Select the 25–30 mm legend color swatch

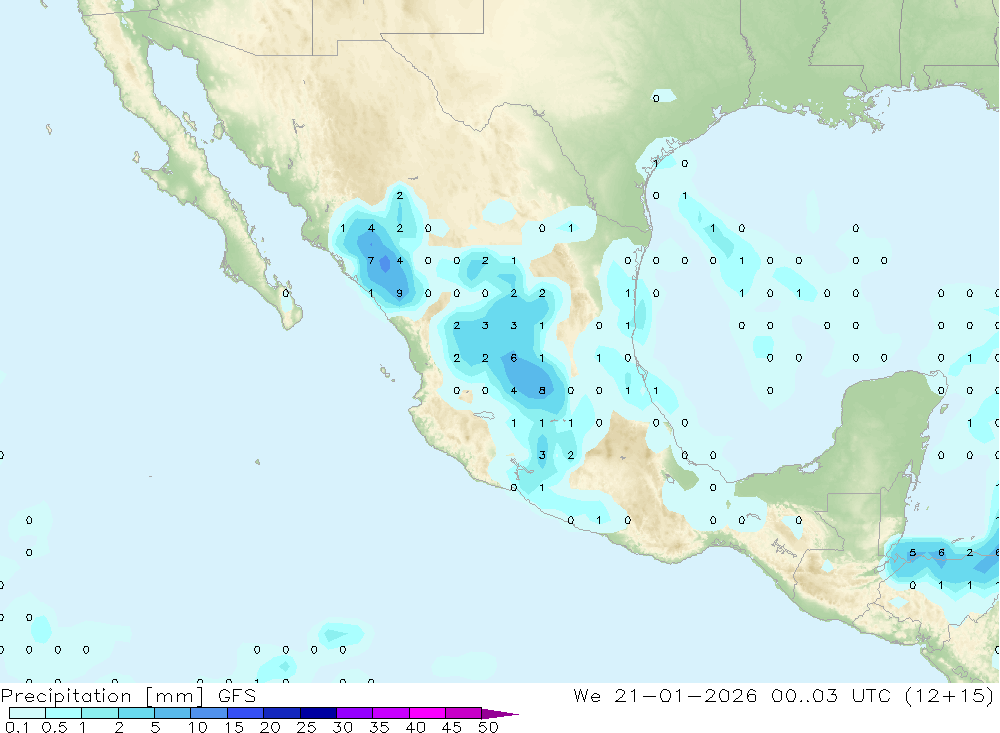[318, 713]
